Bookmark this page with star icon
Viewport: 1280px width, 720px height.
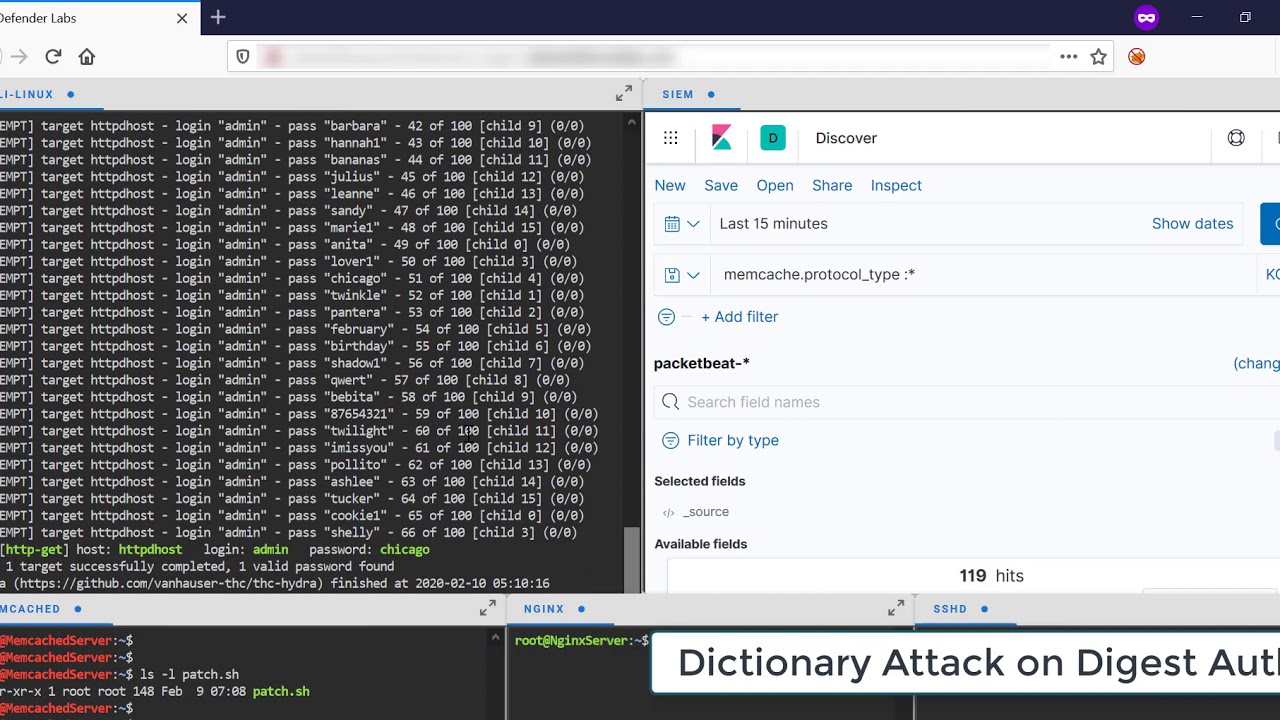[1098, 57]
